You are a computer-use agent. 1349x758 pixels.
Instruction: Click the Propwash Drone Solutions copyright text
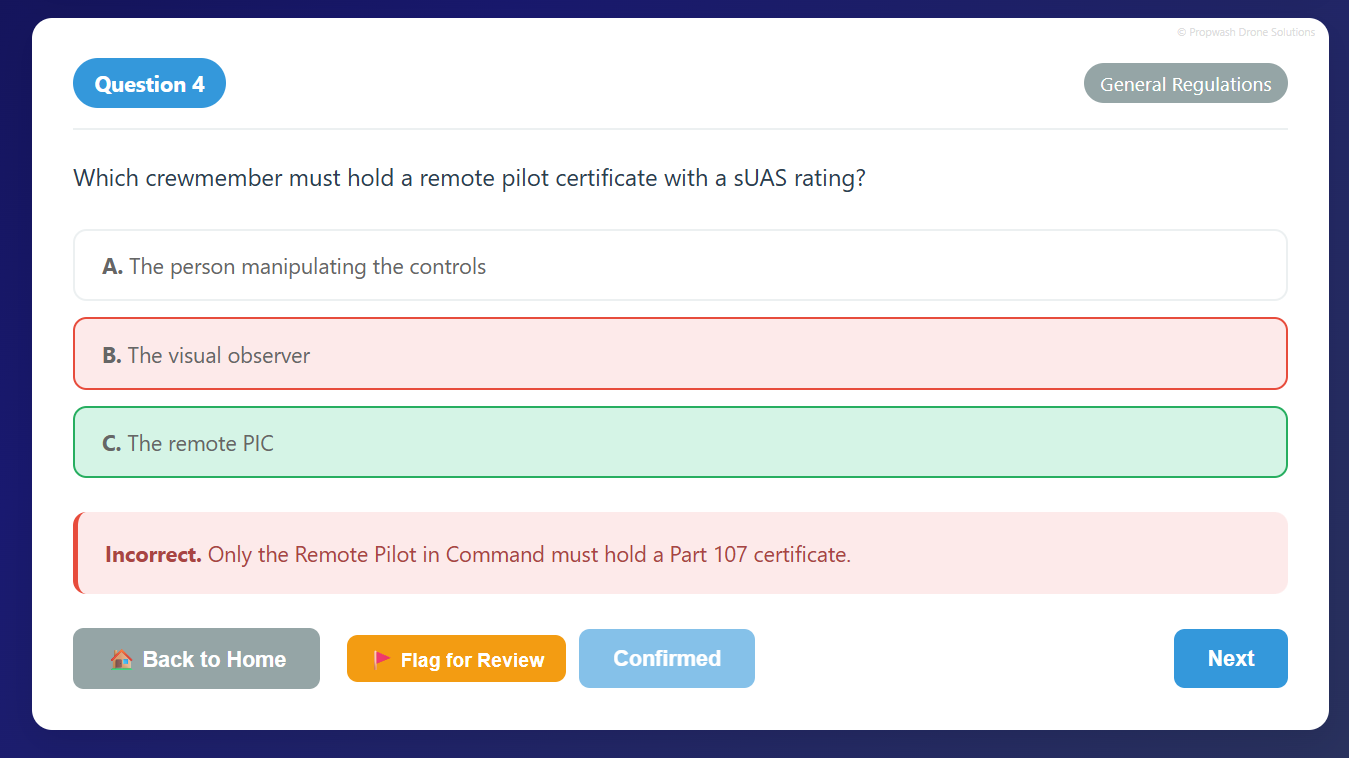[x=1246, y=32]
